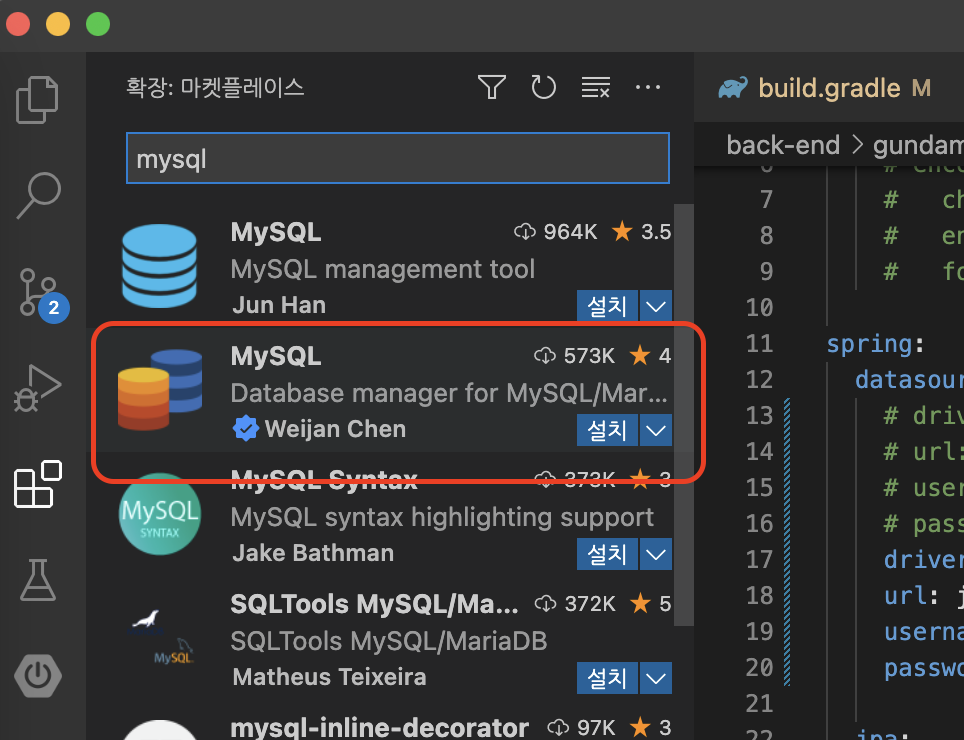
Task: Open the Extensions view icon
Action: pyautogui.click(x=38, y=484)
